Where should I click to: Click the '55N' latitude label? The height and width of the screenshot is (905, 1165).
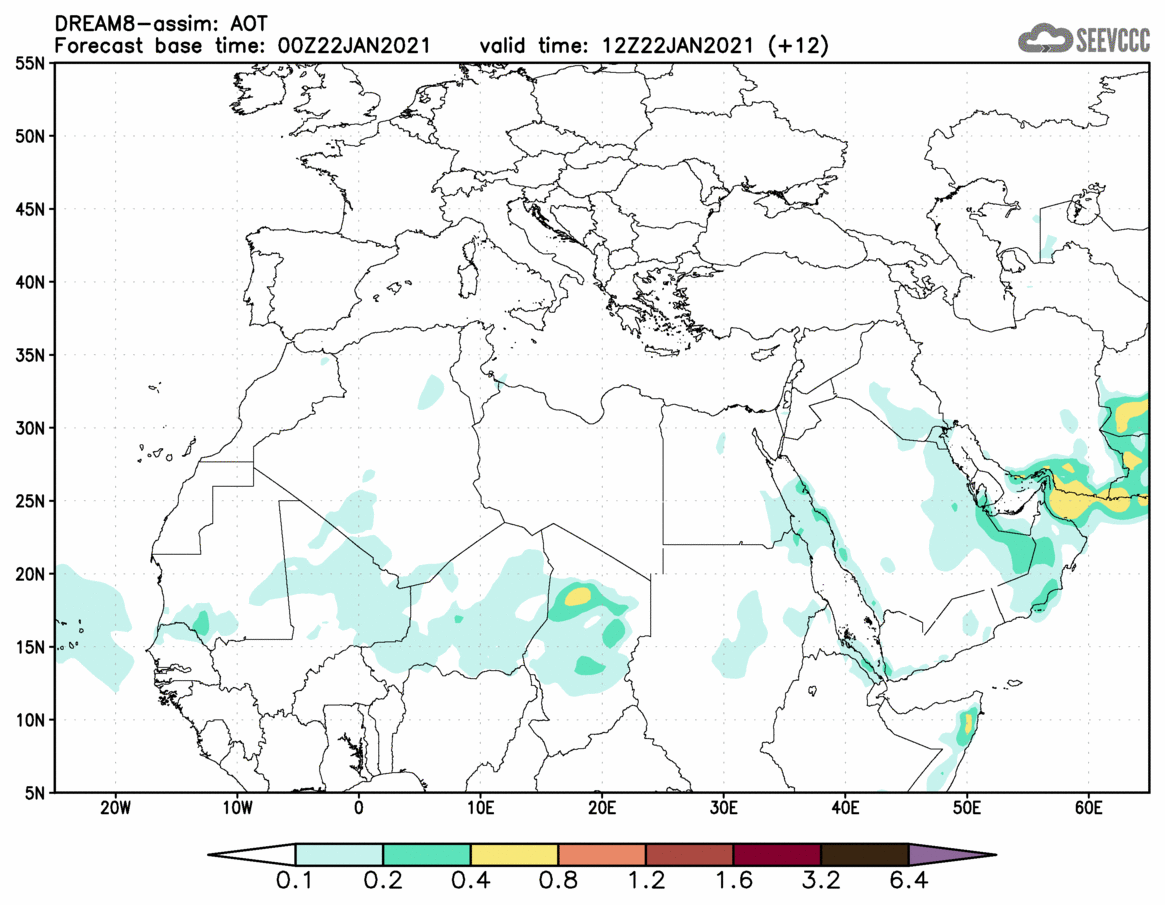(30, 64)
